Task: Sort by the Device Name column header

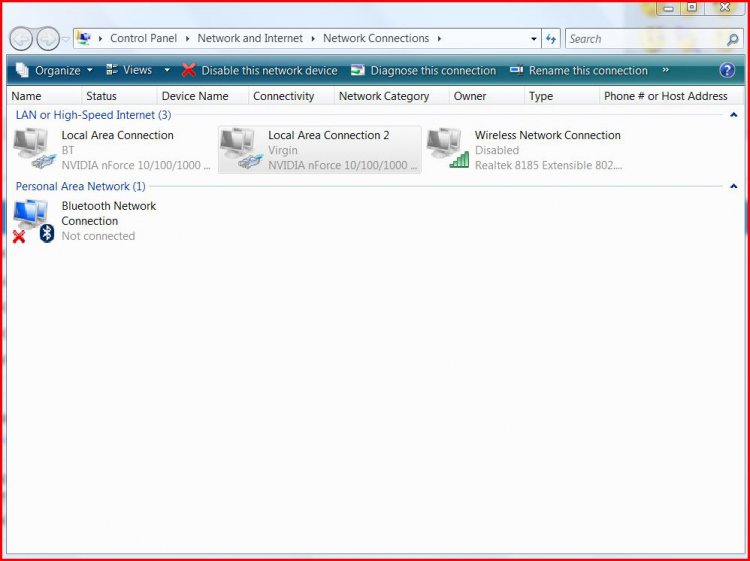Action: [x=203, y=96]
